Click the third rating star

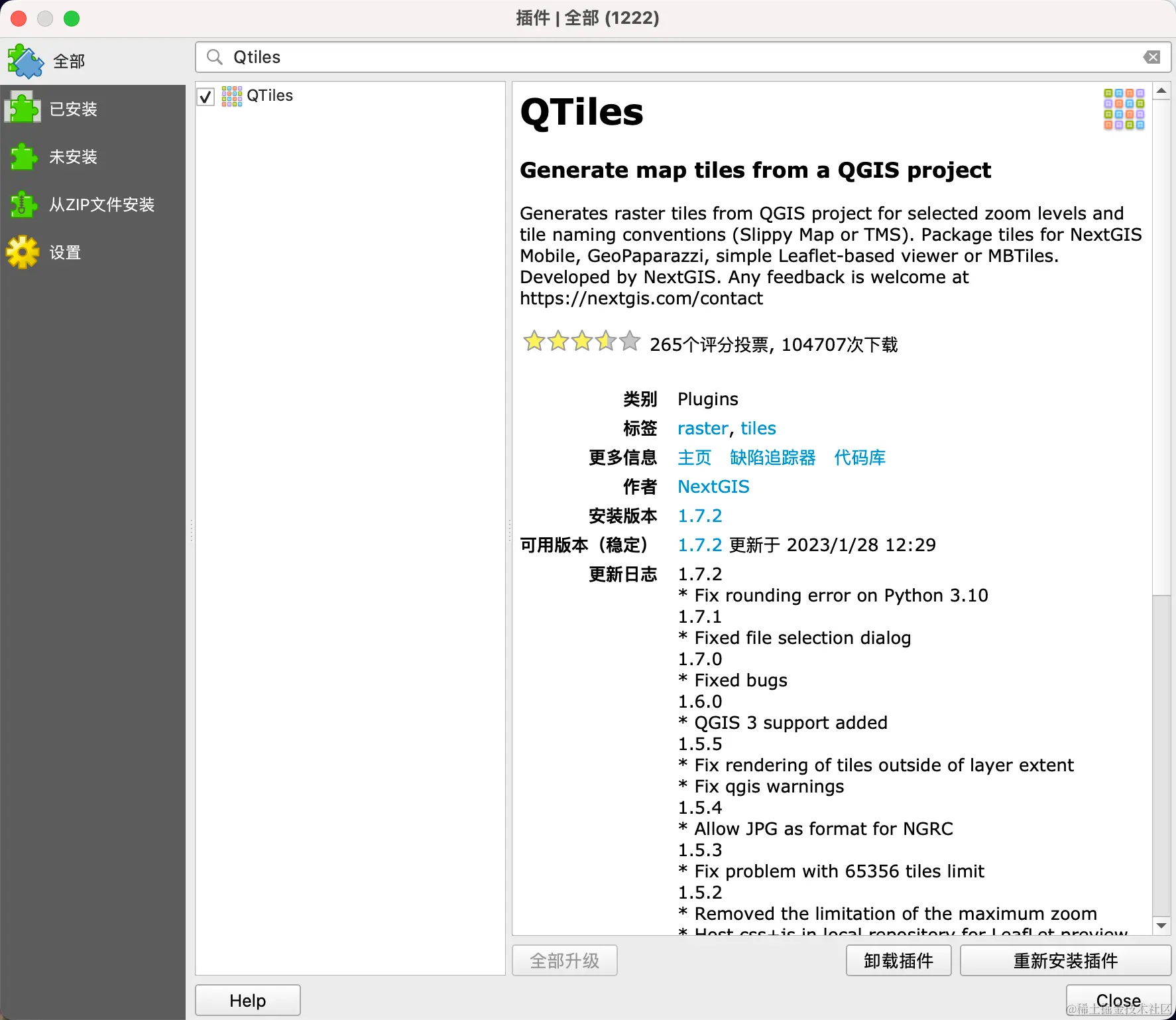[x=582, y=341]
